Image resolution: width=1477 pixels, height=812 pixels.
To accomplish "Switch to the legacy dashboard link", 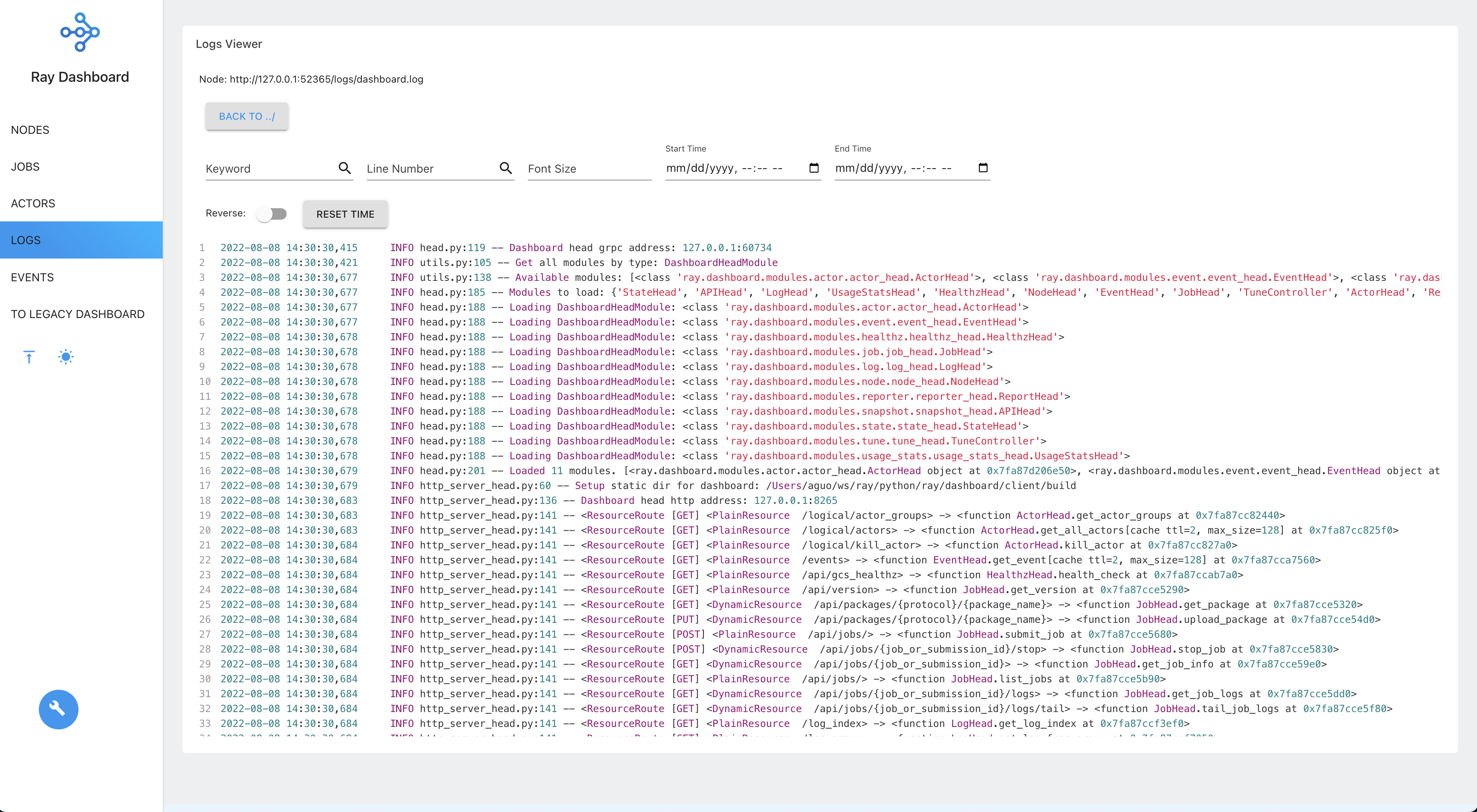I will click(77, 314).
